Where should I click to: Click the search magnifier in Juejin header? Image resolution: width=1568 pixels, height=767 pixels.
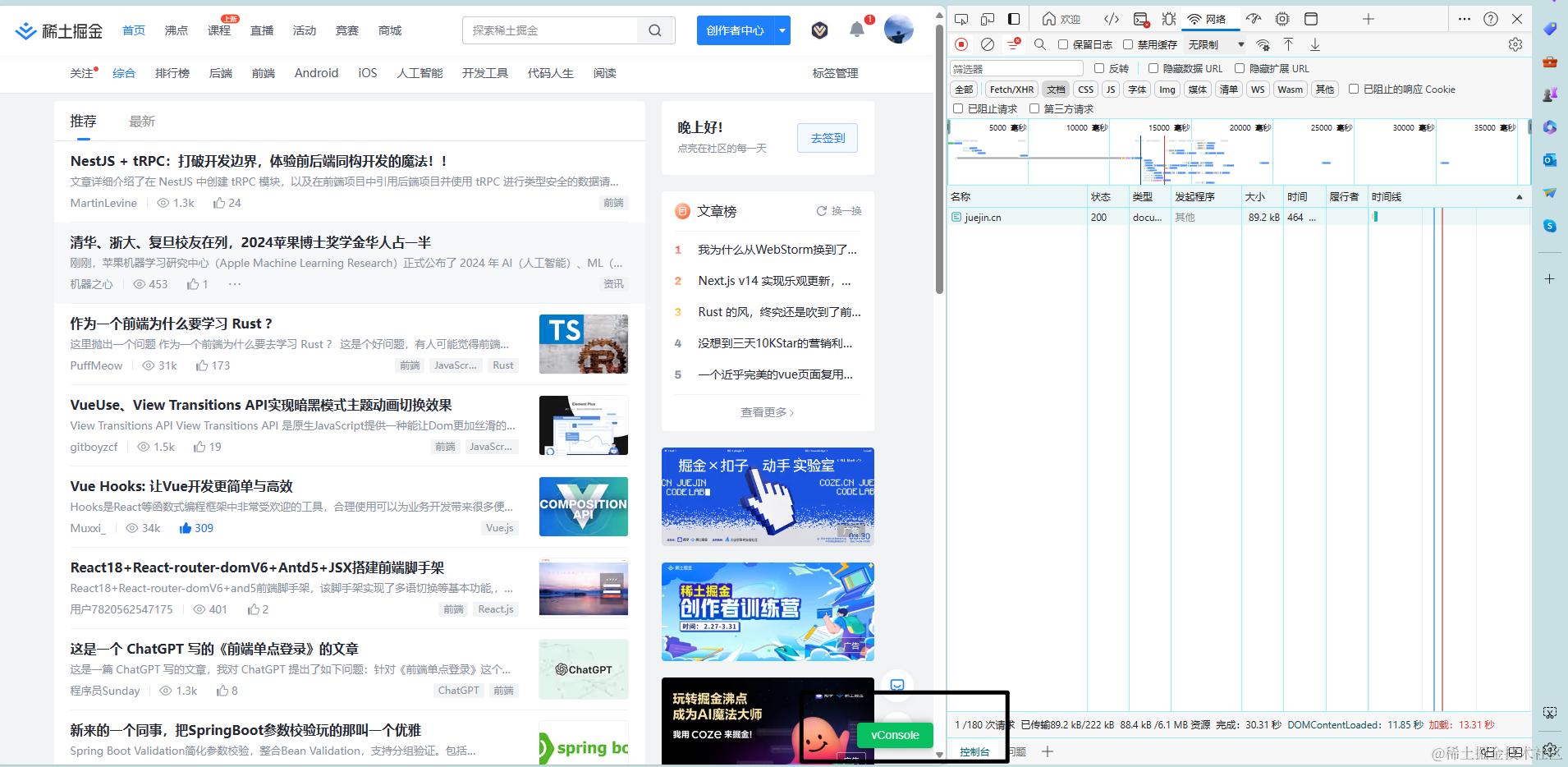coord(654,30)
